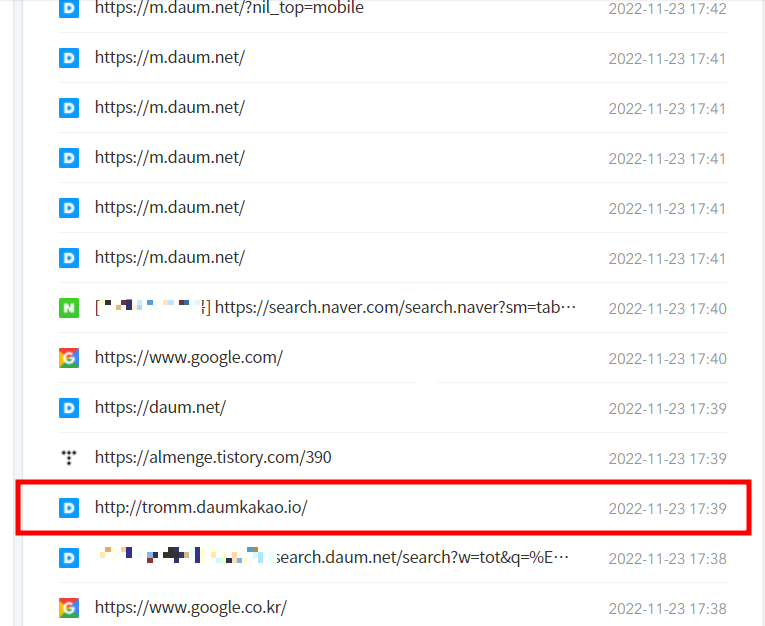
Task: Click the Google favicon beside www.google.co.kr
Action: [69, 608]
